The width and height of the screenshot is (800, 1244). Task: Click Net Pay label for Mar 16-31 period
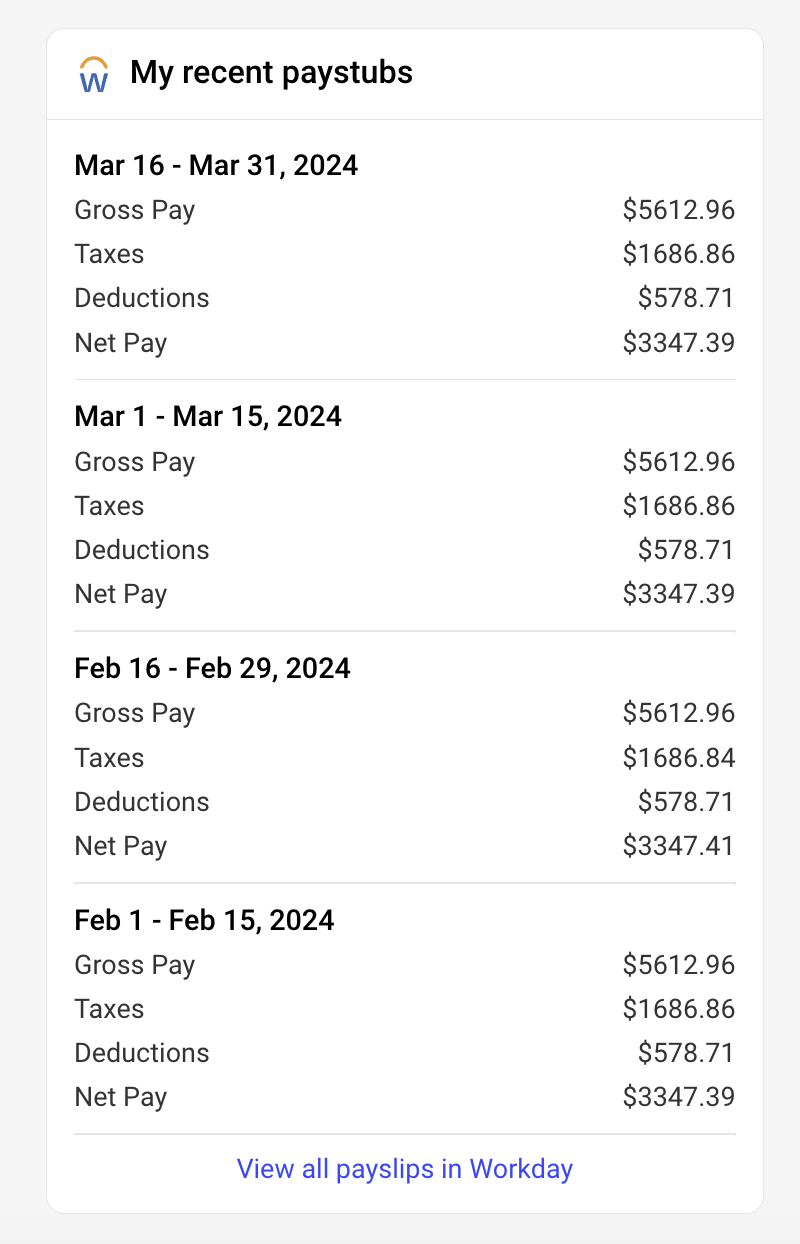click(x=120, y=343)
